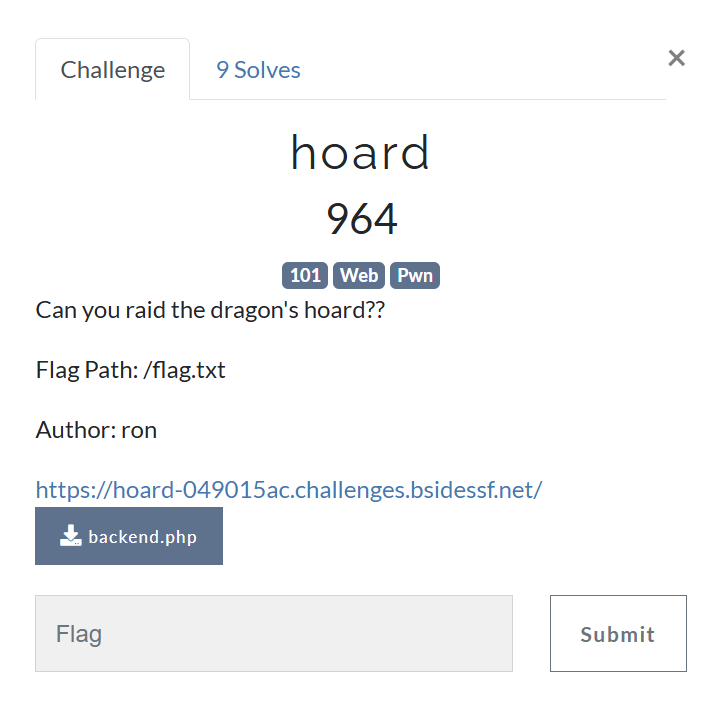This screenshot has width=720, height=727.
Task: Download the backend.php file
Action: click(x=129, y=536)
